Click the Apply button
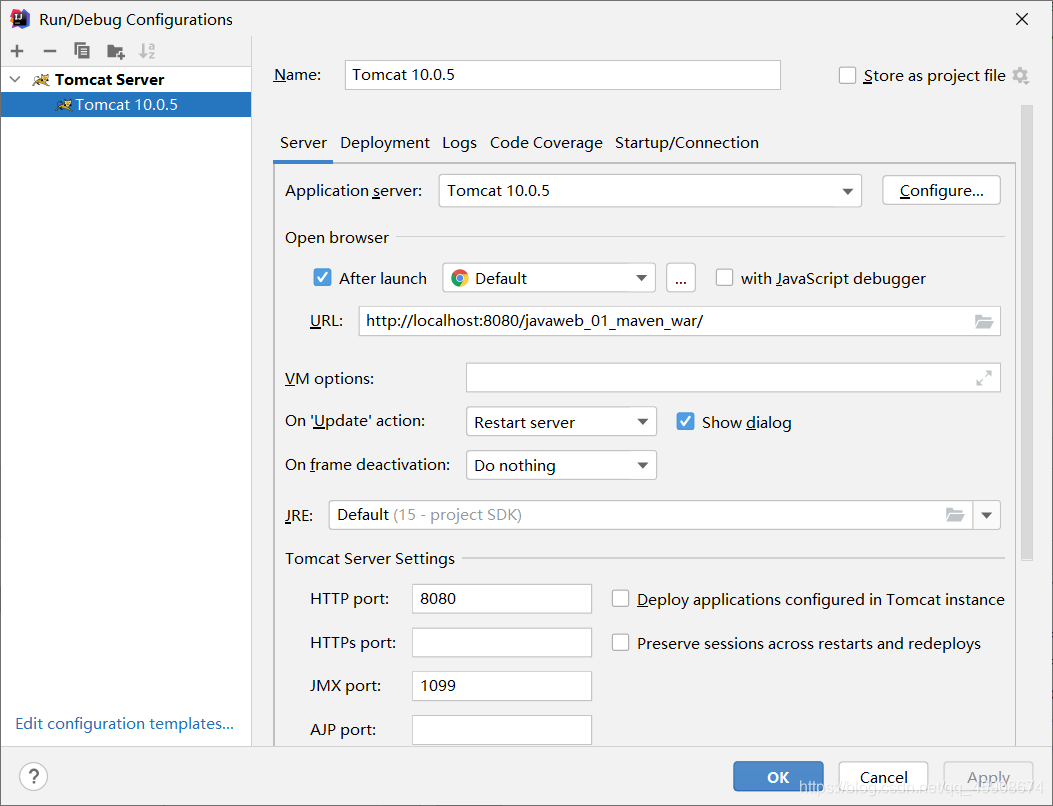The image size is (1053, 806). (988, 776)
